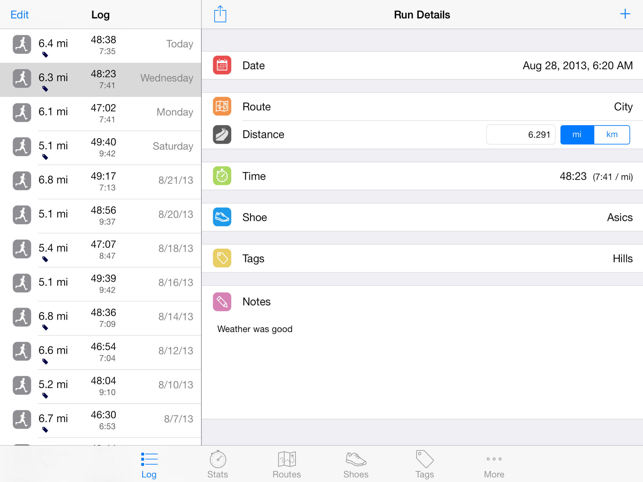Tap the Notes section label
Viewport: 643px width, 482px height.
tap(256, 302)
